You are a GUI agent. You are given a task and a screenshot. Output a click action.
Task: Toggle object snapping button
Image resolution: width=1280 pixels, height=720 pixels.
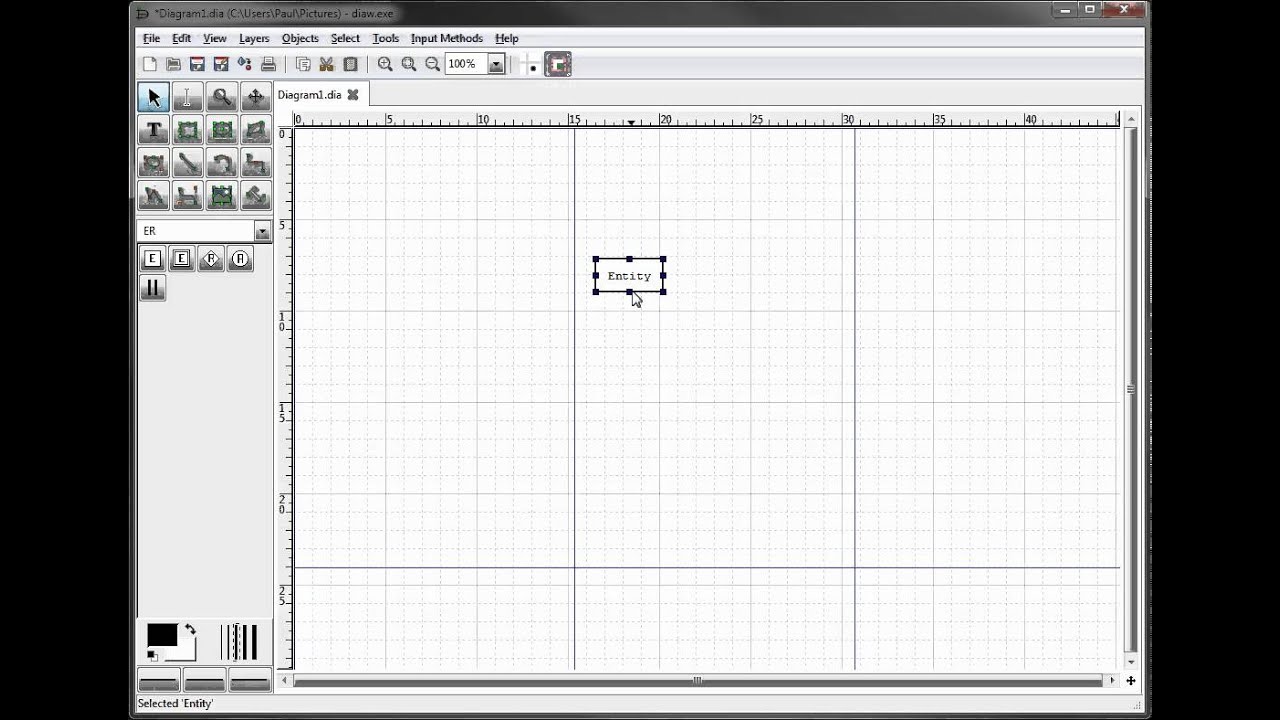pyautogui.click(x=558, y=65)
